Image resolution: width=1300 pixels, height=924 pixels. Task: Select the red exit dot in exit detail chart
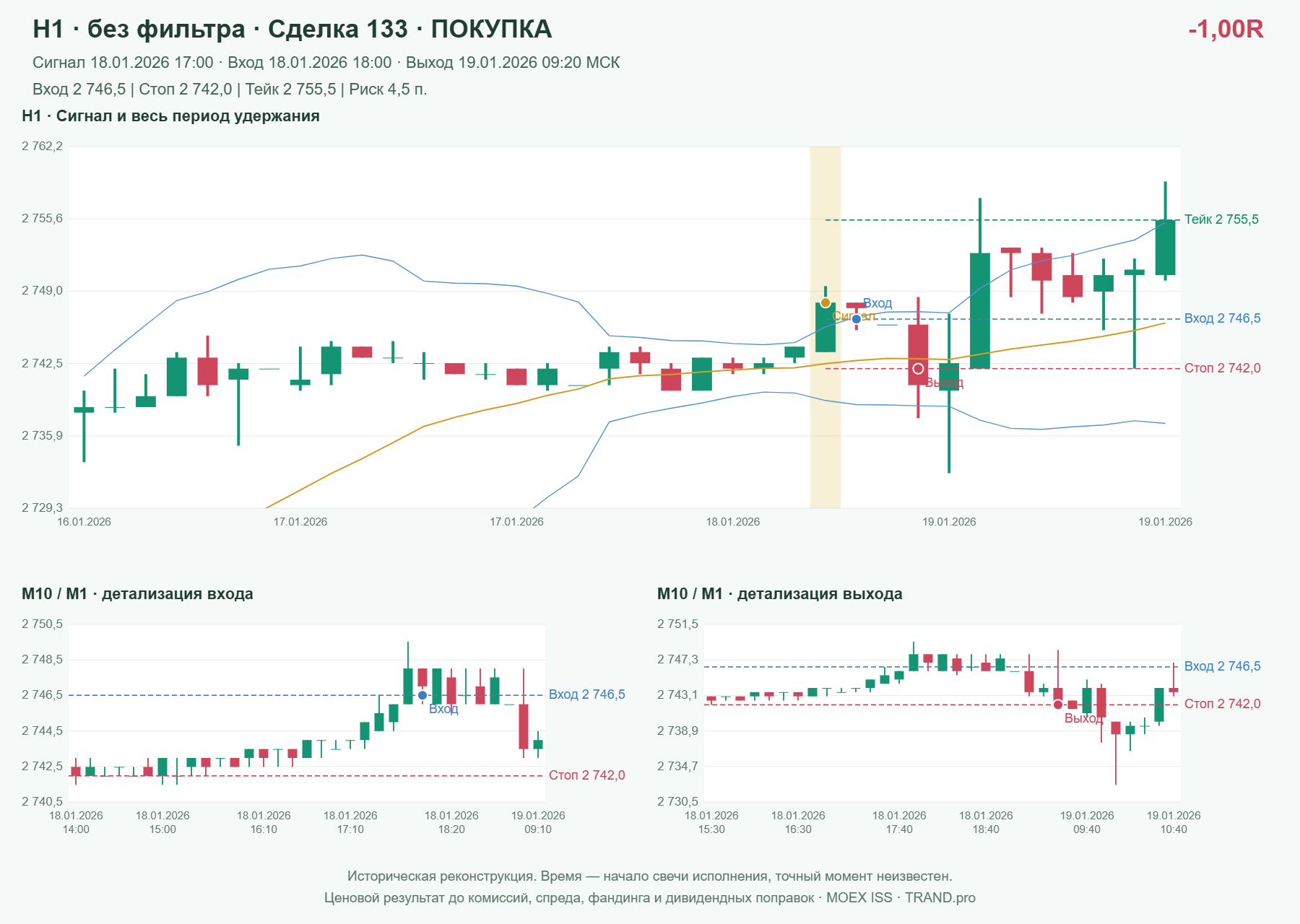[1058, 705]
